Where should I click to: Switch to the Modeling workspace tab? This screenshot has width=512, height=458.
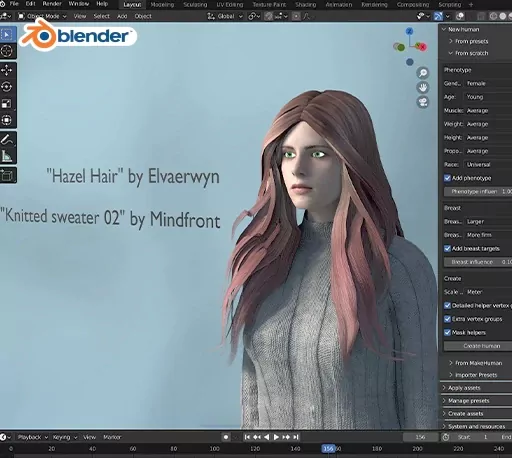[162, 5]
